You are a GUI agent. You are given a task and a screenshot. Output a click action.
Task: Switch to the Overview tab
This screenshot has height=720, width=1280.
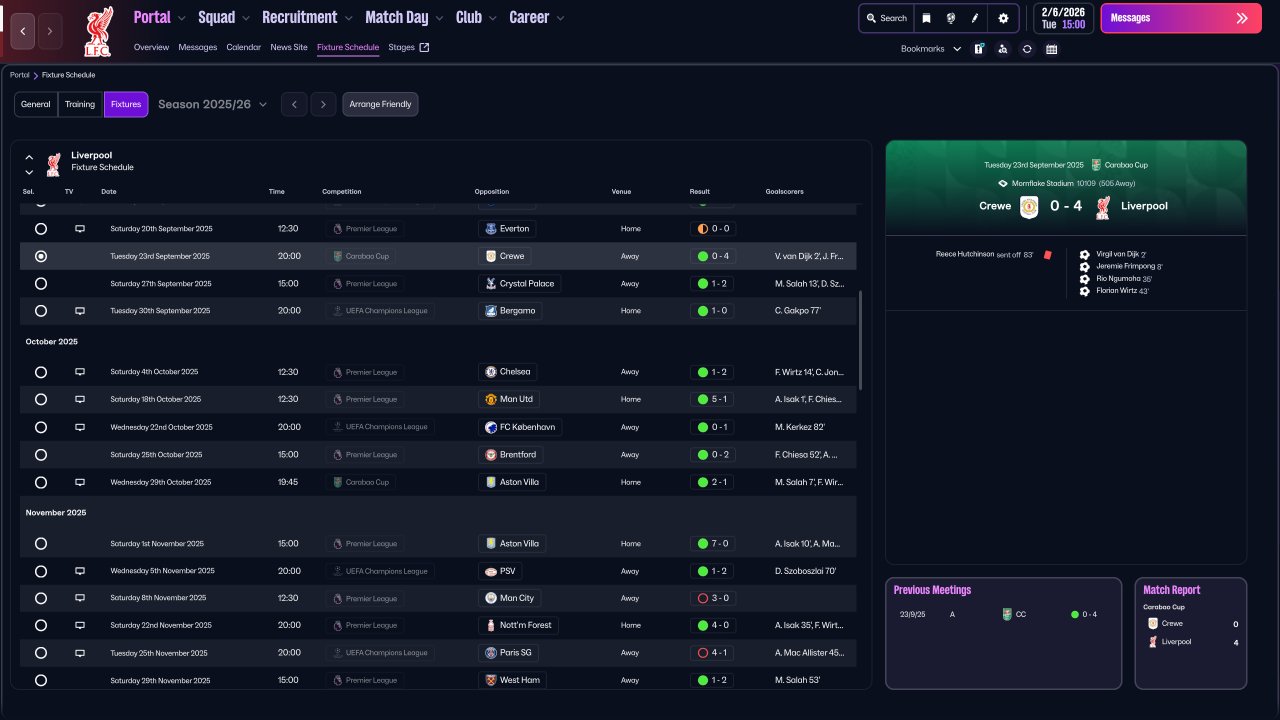point(151,47)
